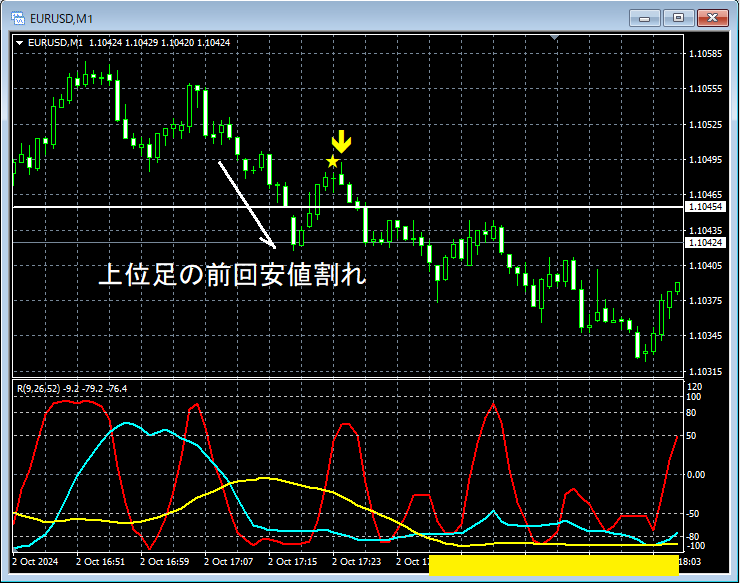Click the 0.00 level on indicator scale
Image resolution: width=741 pixels, height=583 pixels.
696,474
